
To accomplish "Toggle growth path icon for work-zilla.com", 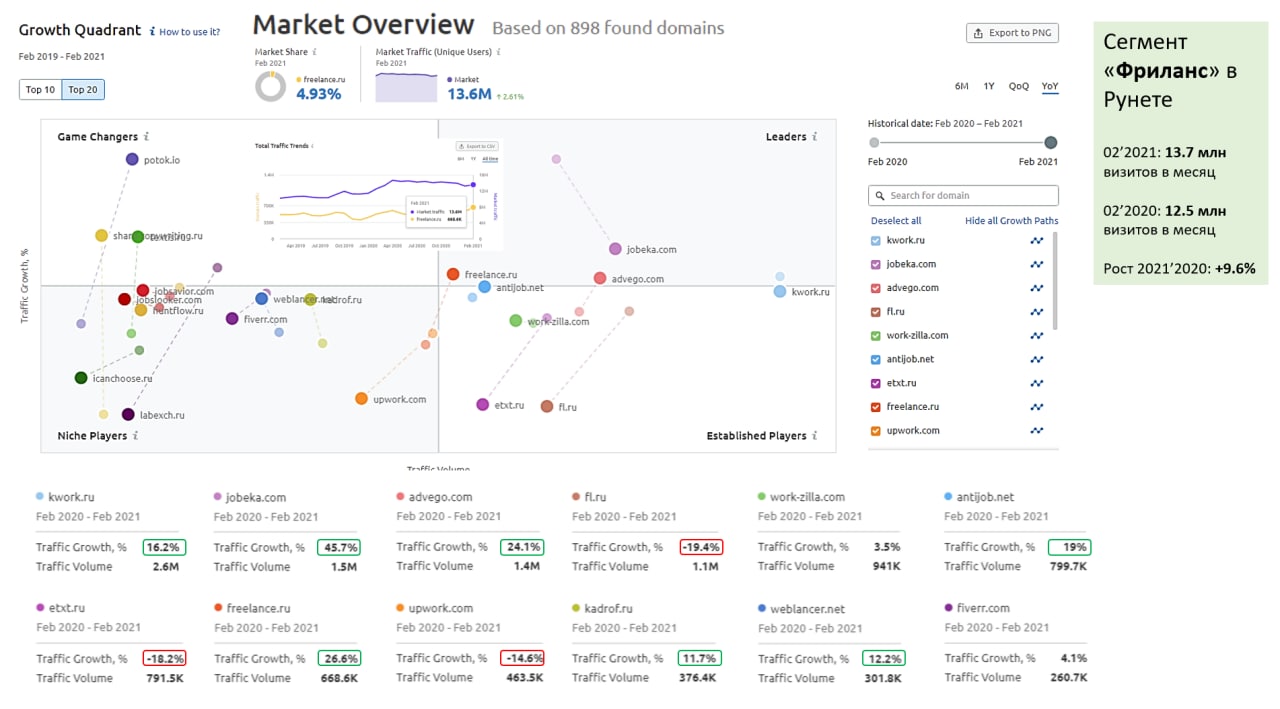I will [x=1037, y=336].
